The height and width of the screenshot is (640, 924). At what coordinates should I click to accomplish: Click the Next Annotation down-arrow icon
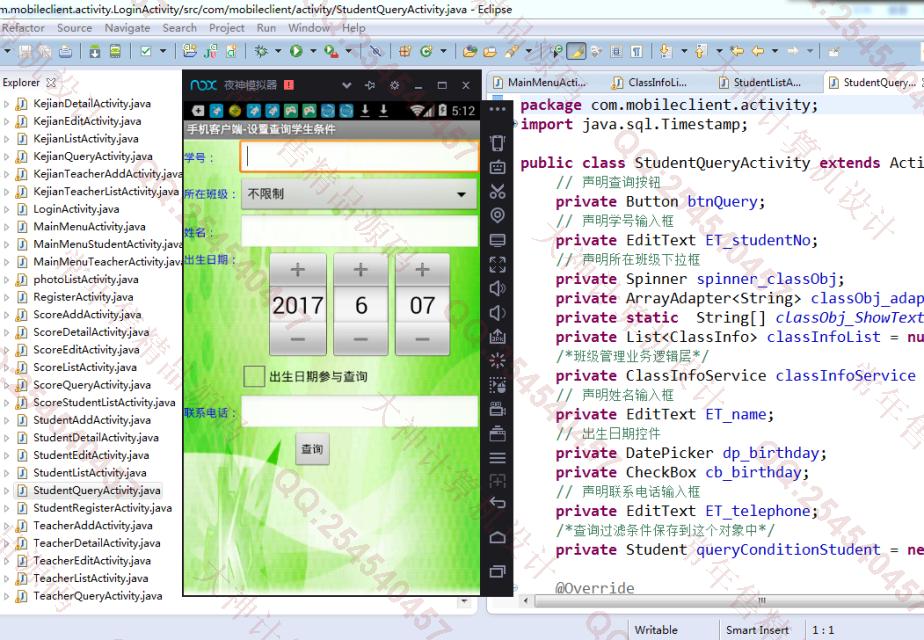(x=666, y=52)
